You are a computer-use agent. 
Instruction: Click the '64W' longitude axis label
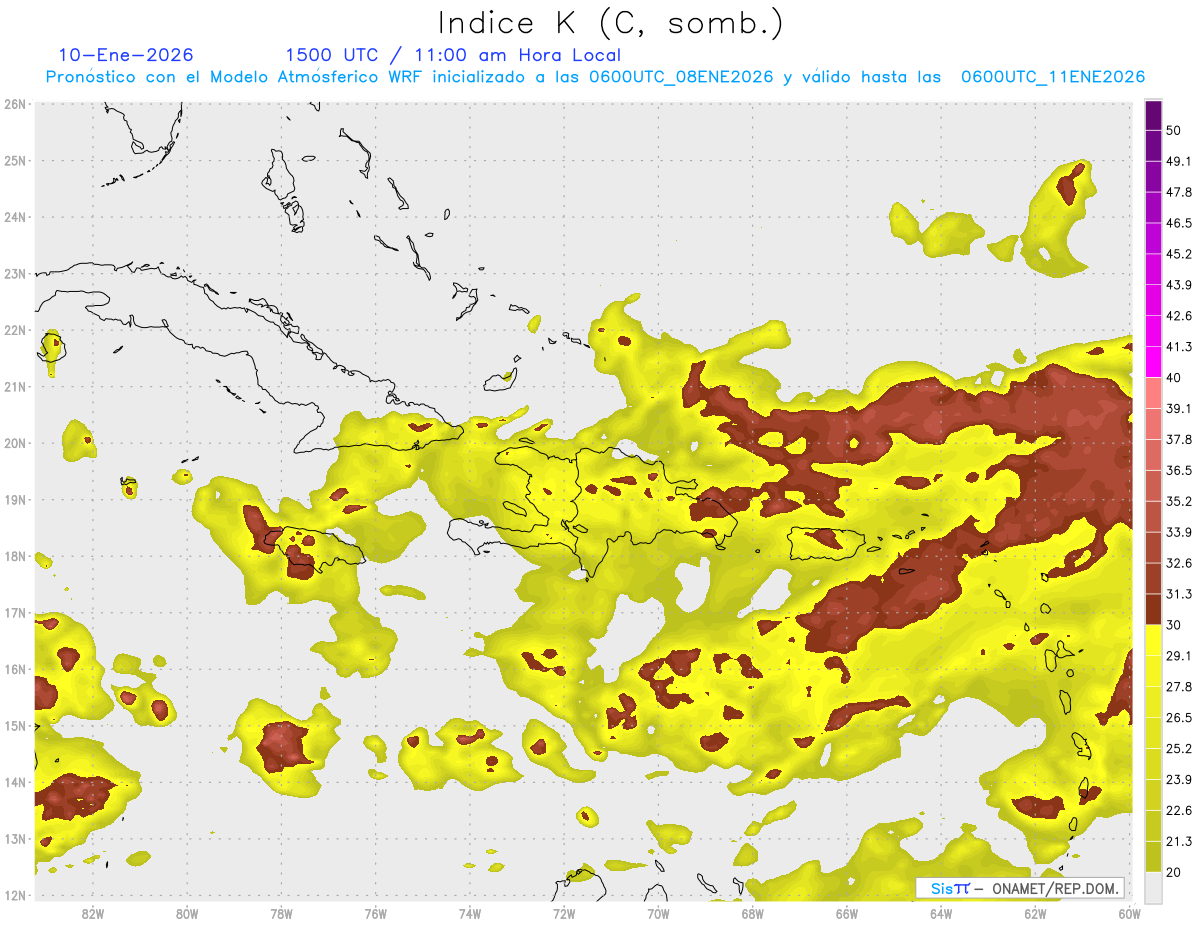(941, 914)
